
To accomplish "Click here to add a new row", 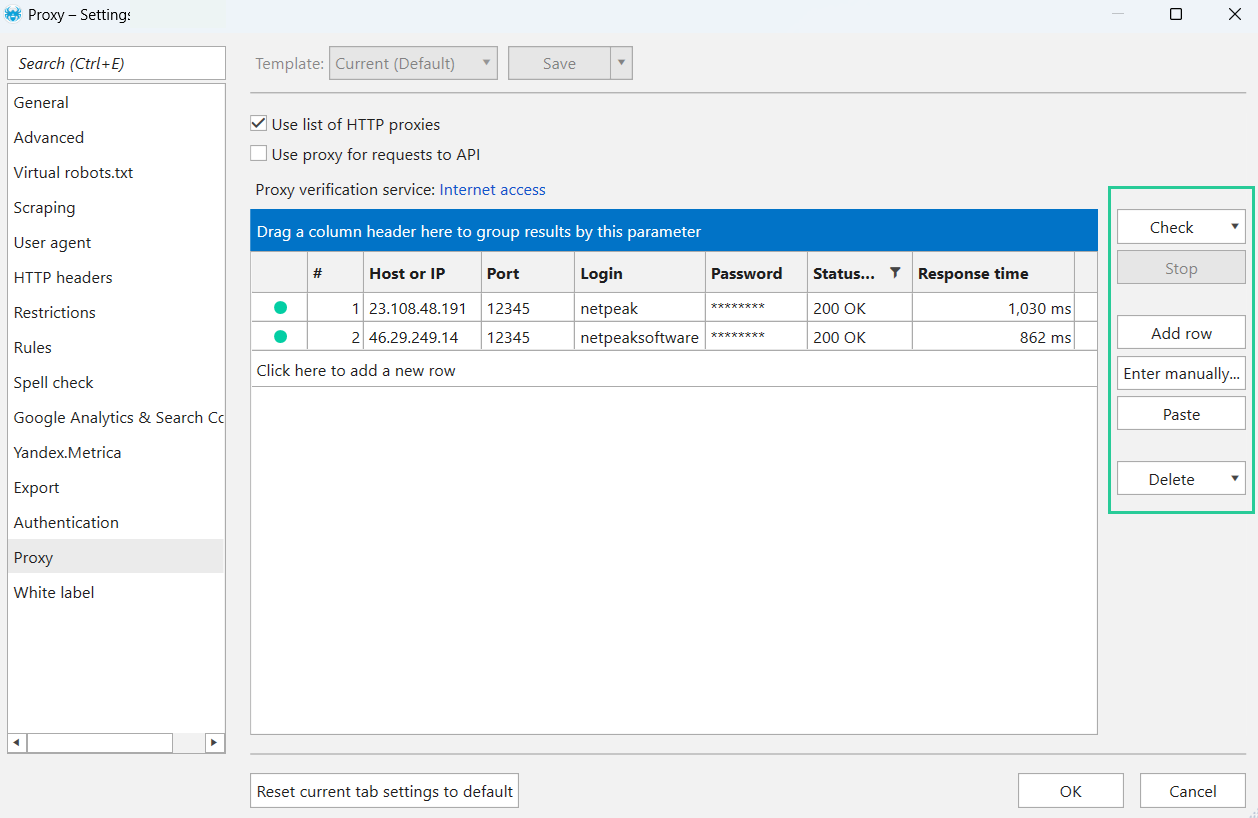I will tap(674, 370).
